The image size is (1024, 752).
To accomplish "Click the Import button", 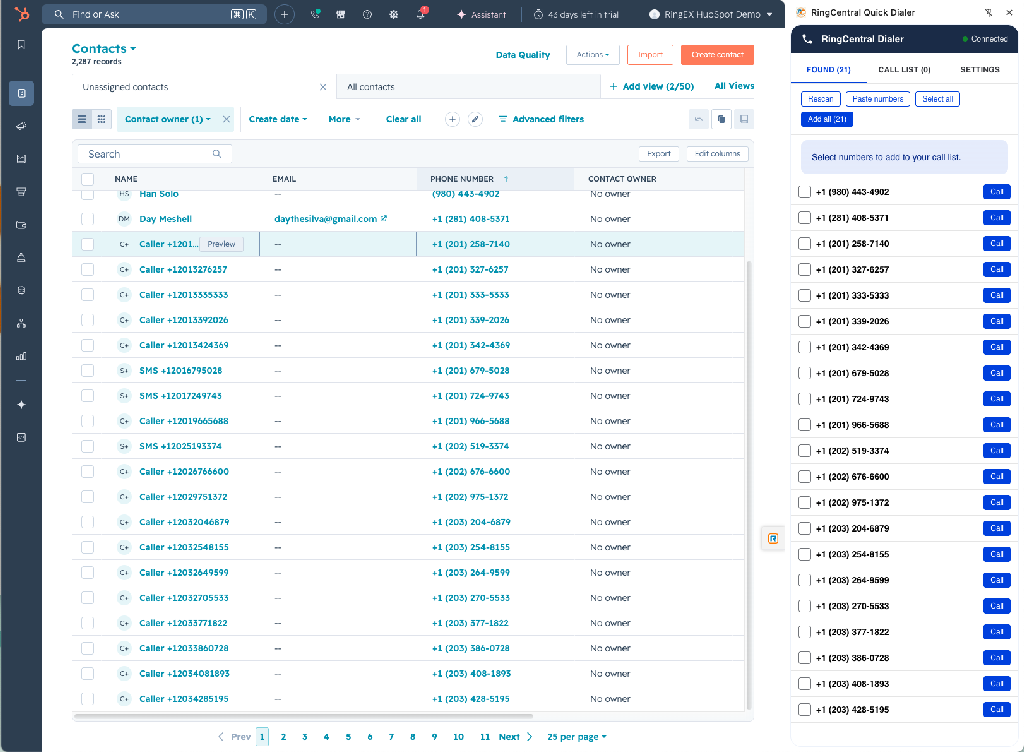I will click(650, 55).
